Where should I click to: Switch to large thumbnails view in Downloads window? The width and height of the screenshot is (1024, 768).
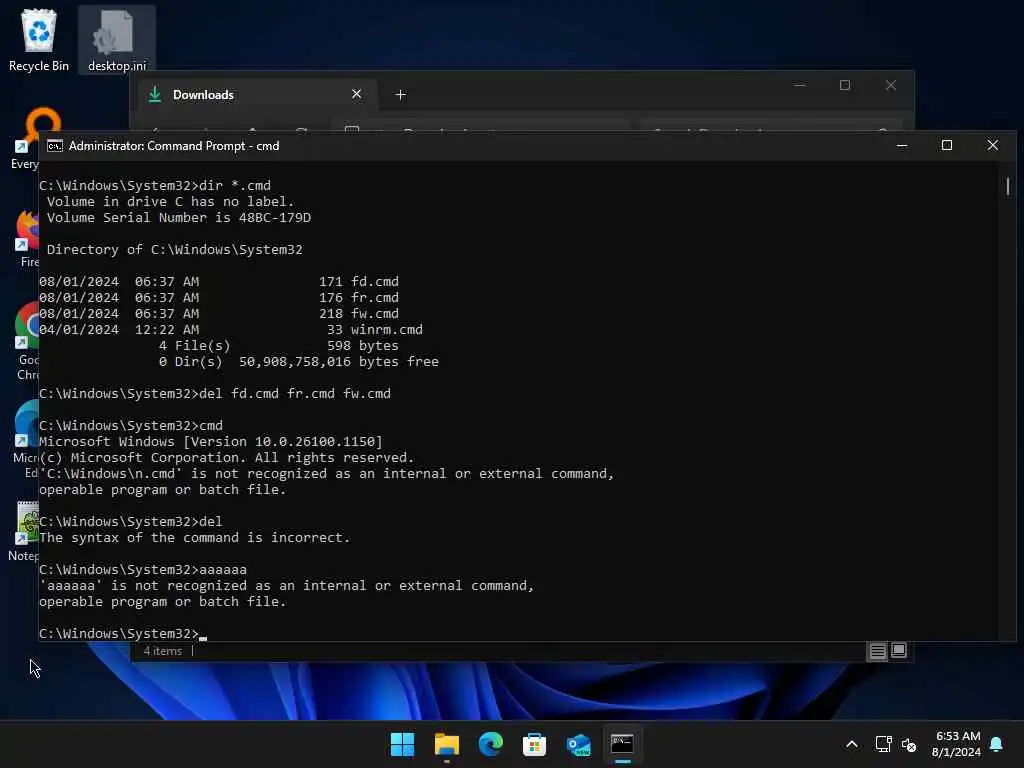(899, 650)
